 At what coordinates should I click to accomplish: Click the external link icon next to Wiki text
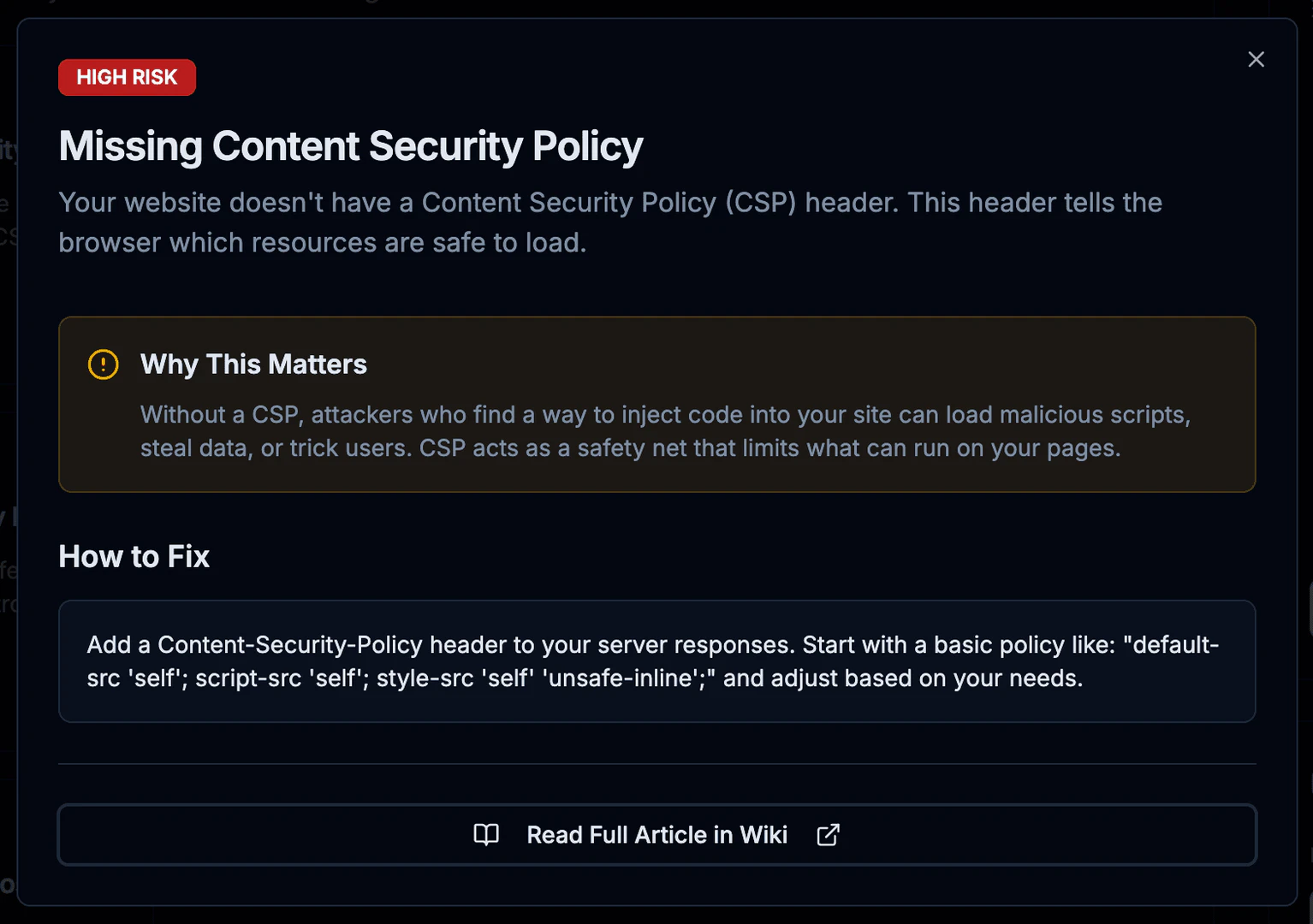(827, 834)
